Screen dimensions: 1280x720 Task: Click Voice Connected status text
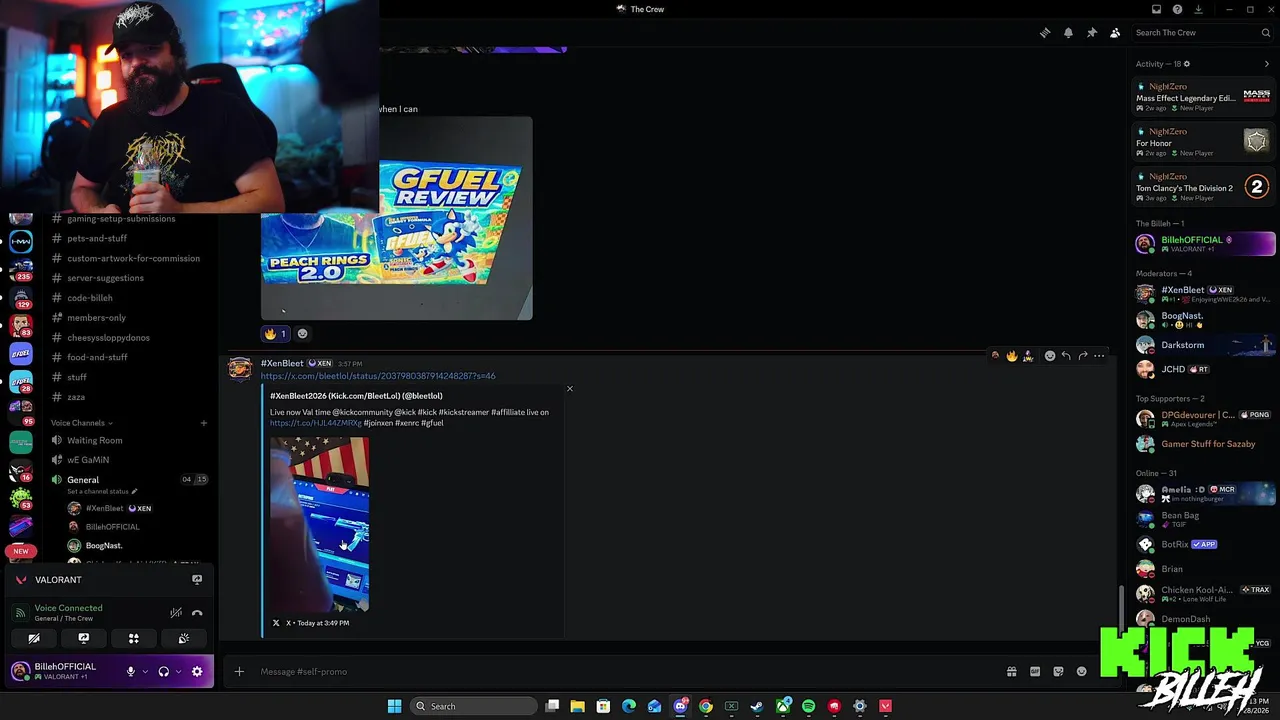(68, 608)
